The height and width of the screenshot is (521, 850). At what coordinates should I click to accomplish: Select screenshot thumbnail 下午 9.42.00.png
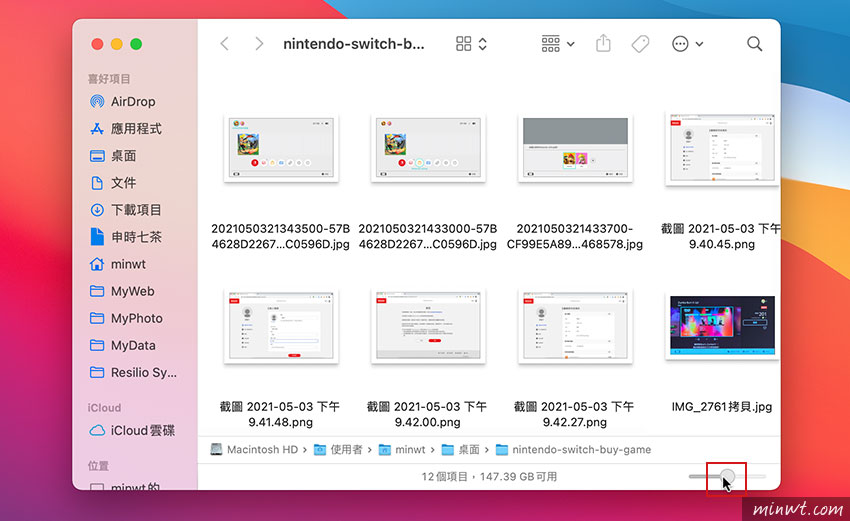428,326
